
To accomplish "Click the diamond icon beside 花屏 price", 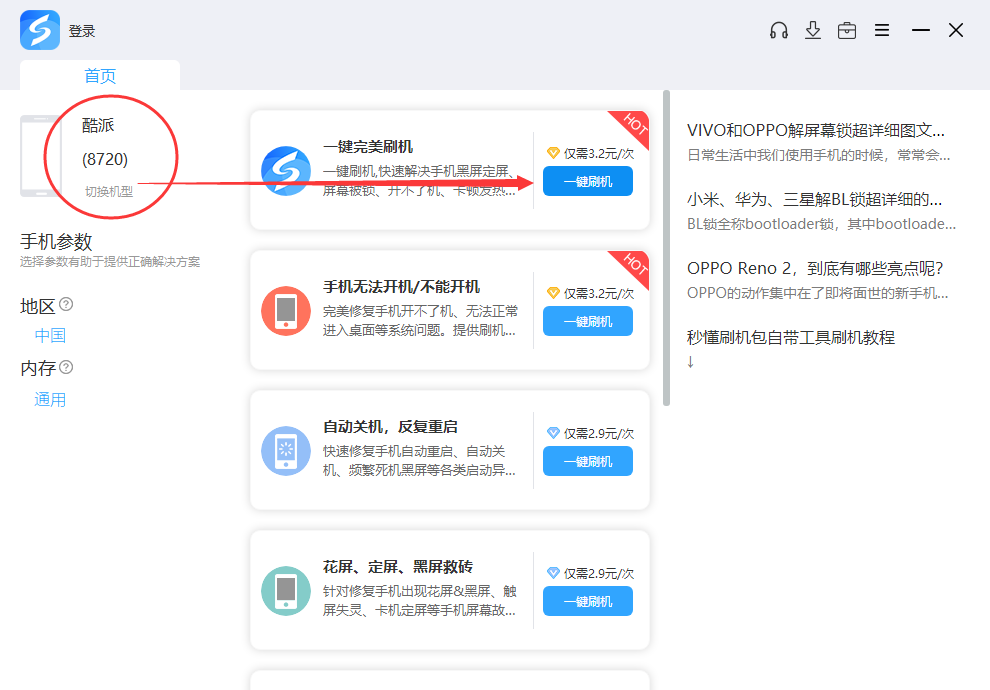I will [553, 573].
